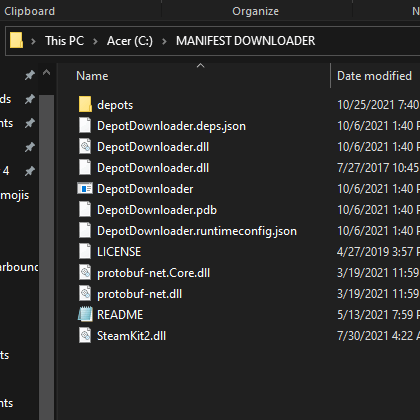Screen dimensions: 420x420
Task: Click MANIFEST DOWNLOADER in the breadcrumb path
Action: click(246, 41)
